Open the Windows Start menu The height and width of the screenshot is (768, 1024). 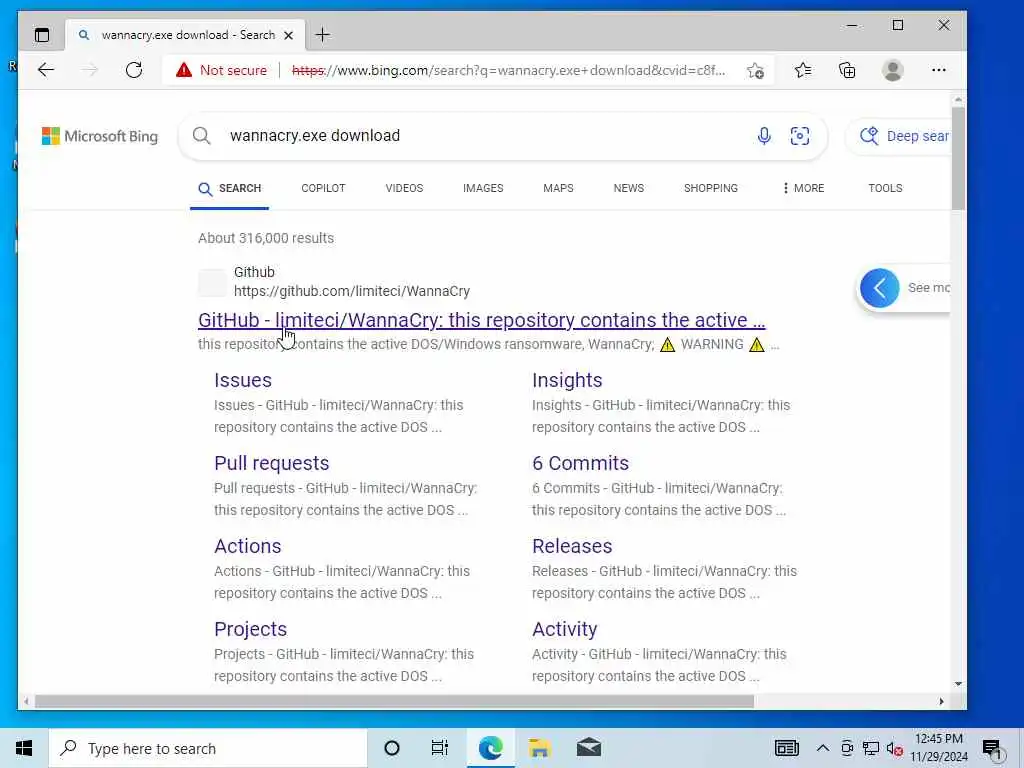tap(24, 748)
